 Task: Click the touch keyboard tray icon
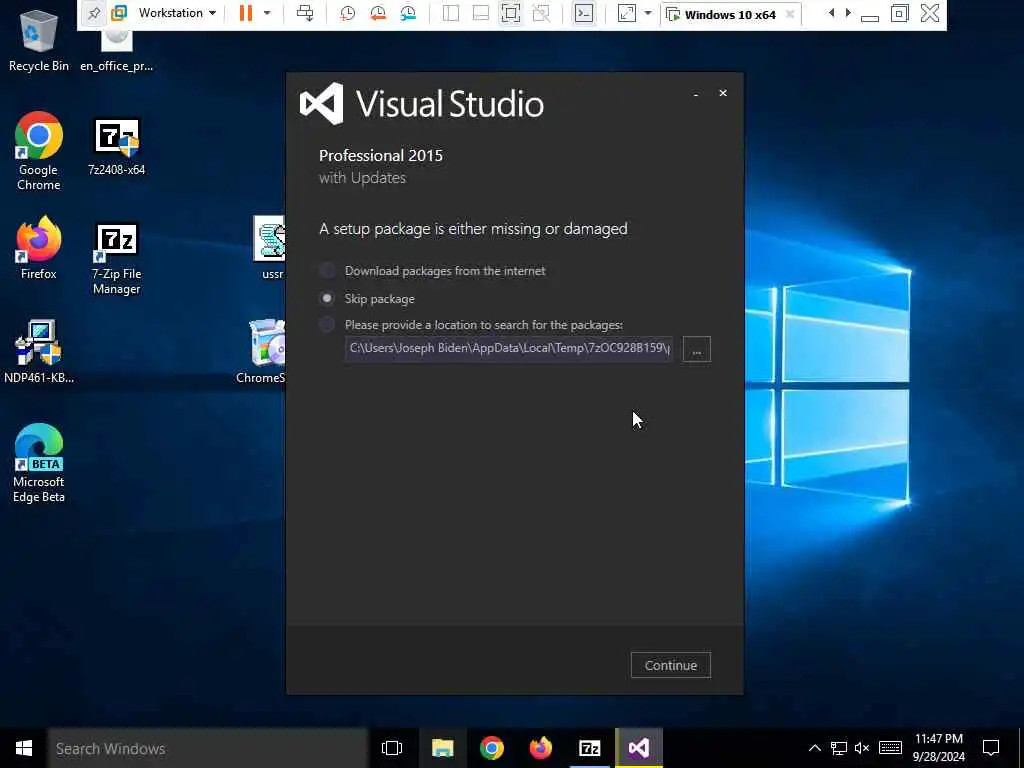pos(890,748)
